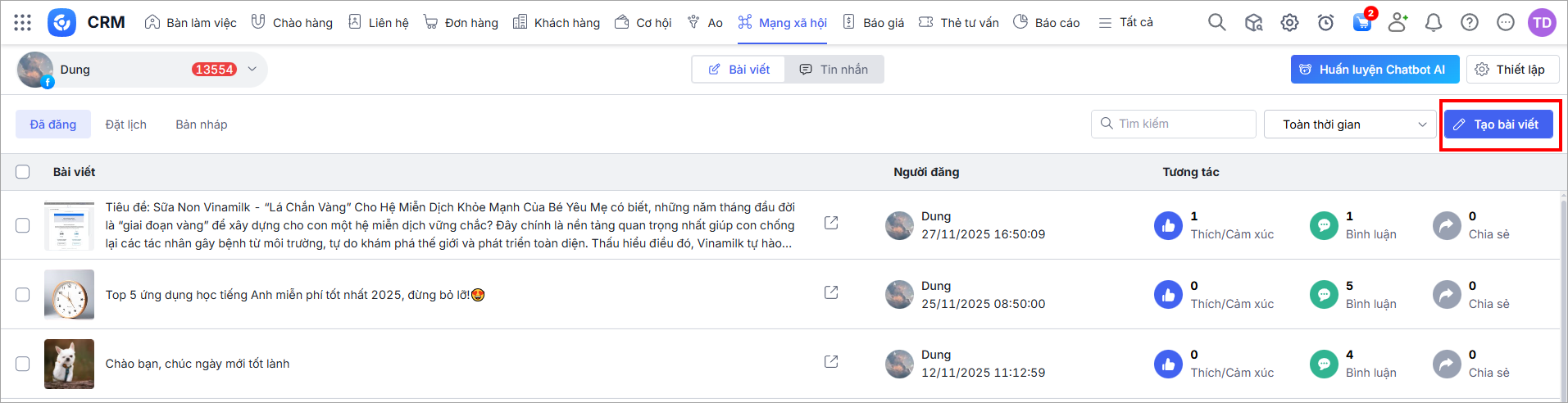Open the alarm clock reminders icon
Image resolution: width=1568 pixels, height=403 pixels.
coord(1325,23)
